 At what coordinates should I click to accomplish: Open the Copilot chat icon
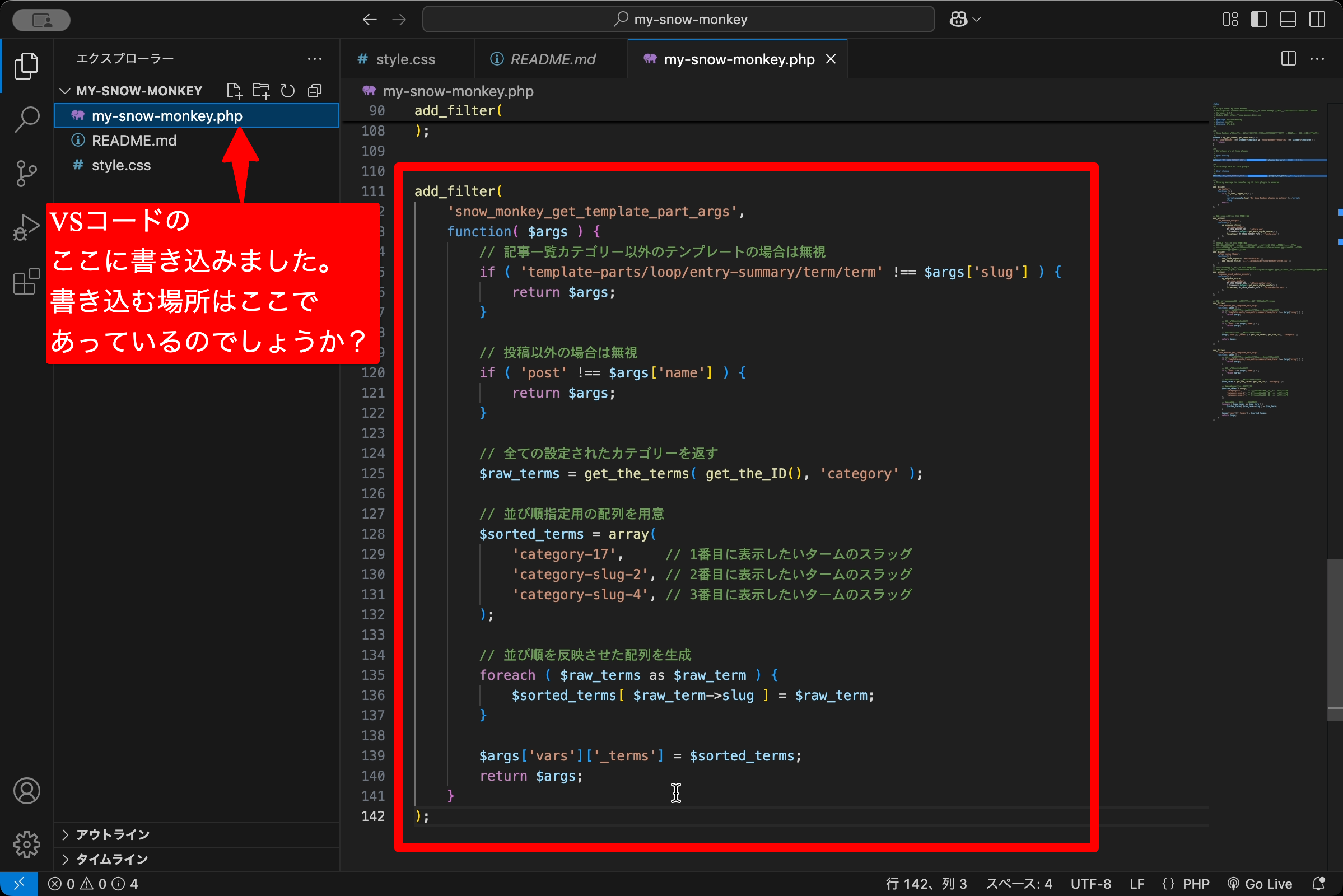958,20
